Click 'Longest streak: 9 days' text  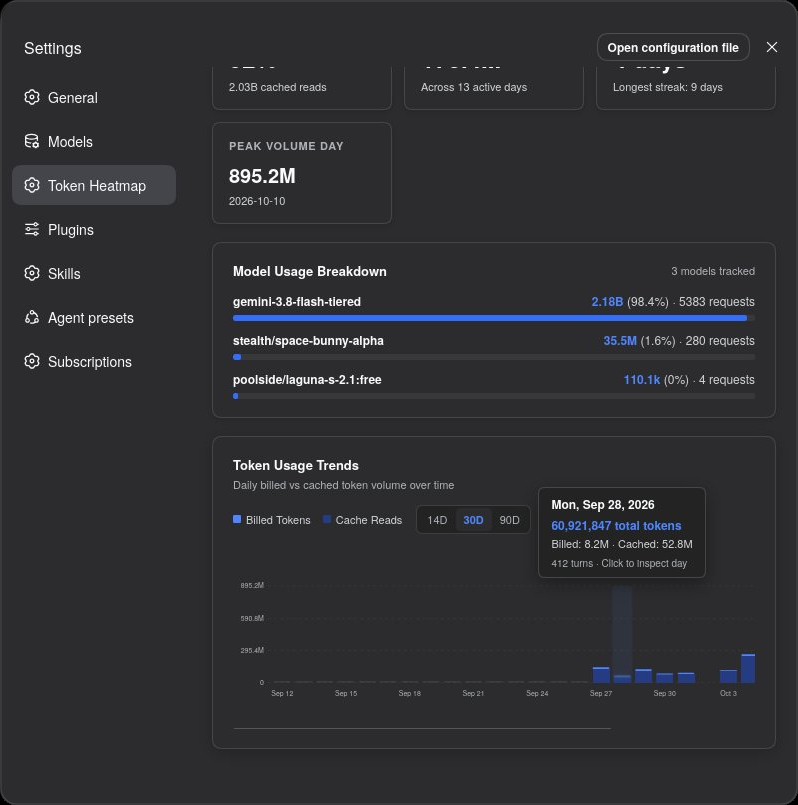(668, 87)
